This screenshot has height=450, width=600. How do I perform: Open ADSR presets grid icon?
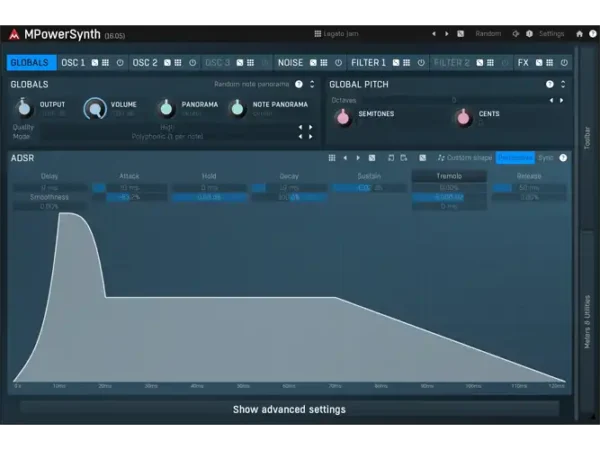[x=332, y=158]
